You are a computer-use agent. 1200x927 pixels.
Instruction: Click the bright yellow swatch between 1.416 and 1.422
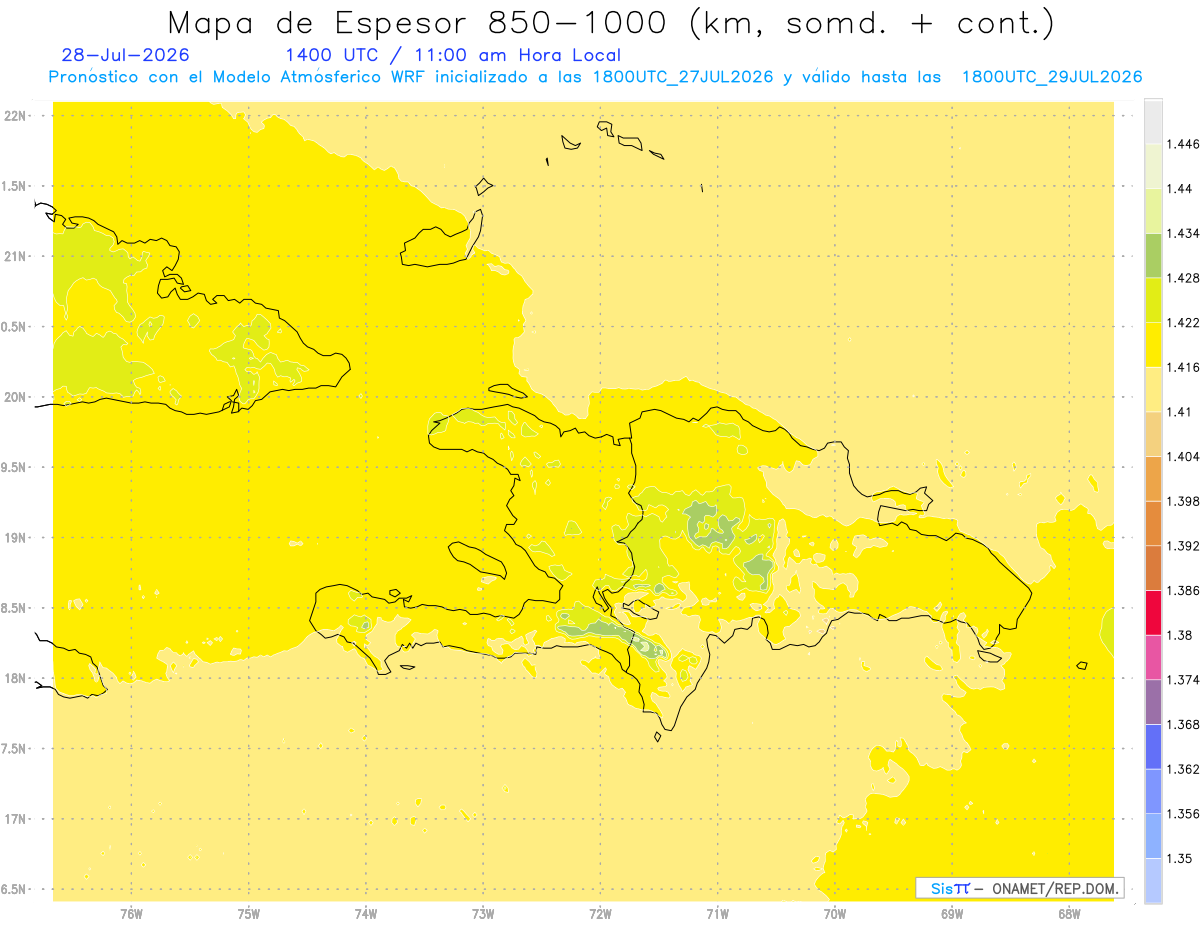tap(1153, 345)
